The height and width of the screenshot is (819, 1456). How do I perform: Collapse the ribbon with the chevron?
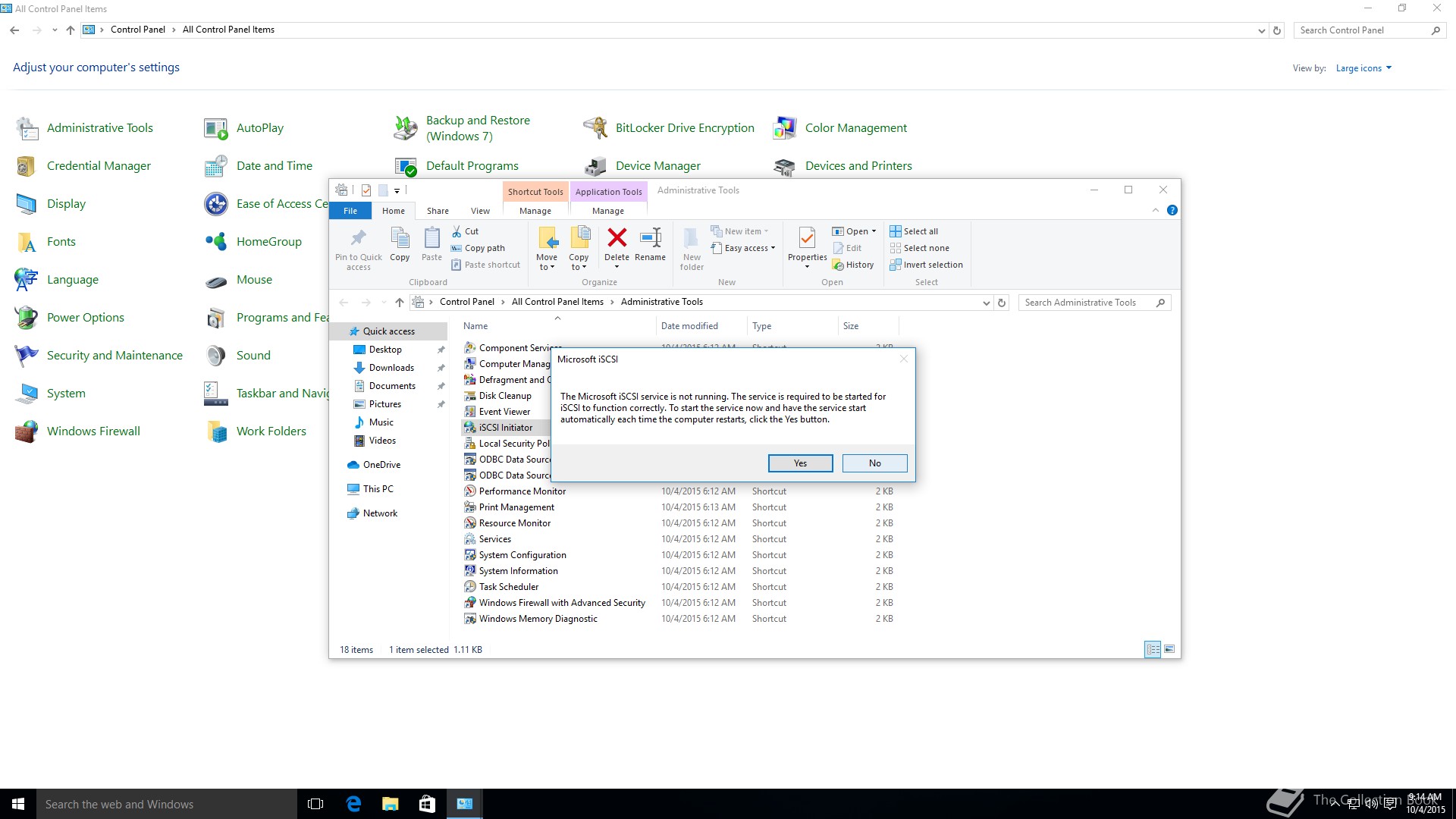(1156, 210)
